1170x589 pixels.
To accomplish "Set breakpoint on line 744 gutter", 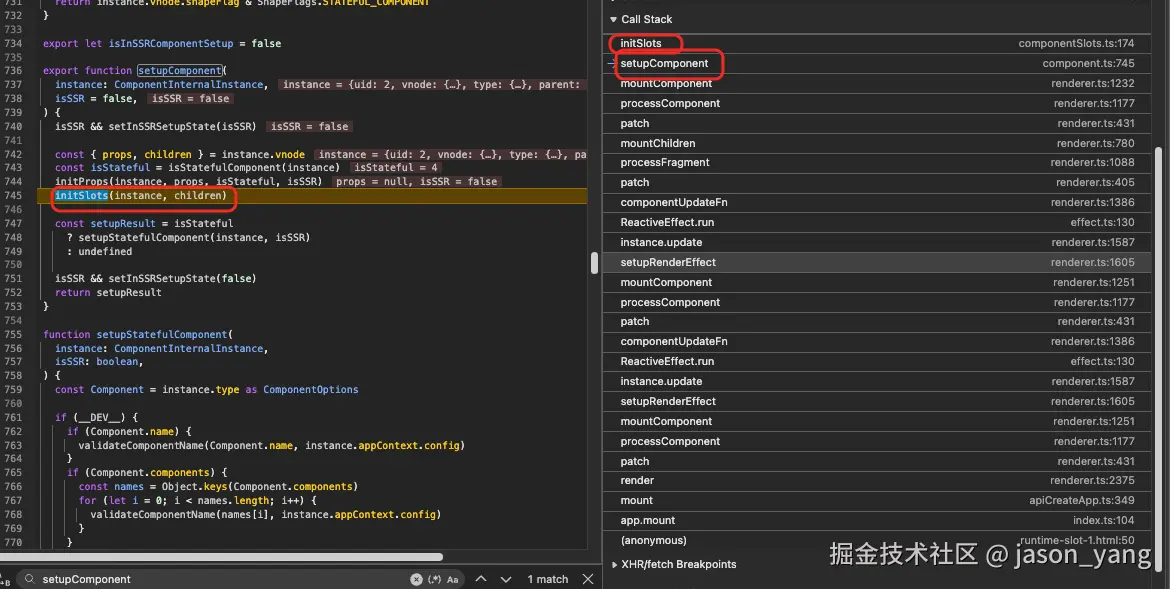I will (13, 181).
